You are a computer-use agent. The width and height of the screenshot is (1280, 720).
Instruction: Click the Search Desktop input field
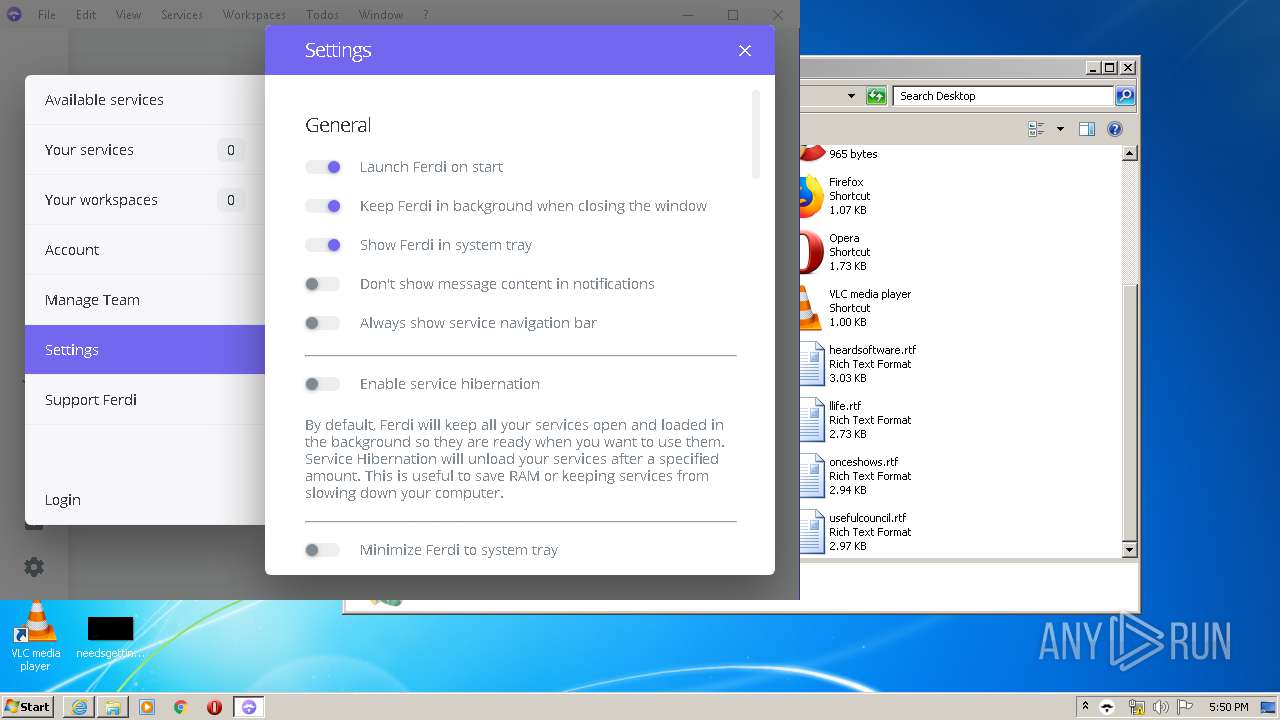point(1003,96)
